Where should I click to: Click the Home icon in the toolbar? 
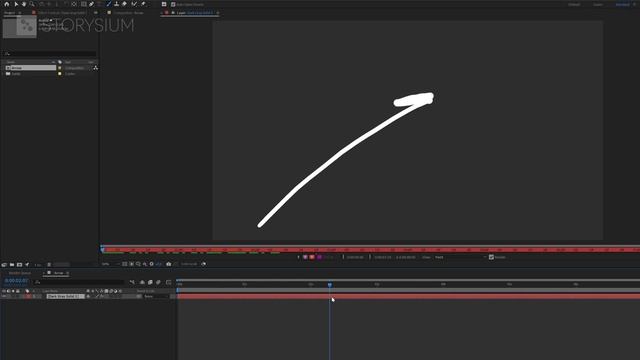click(x=7, y=4)
